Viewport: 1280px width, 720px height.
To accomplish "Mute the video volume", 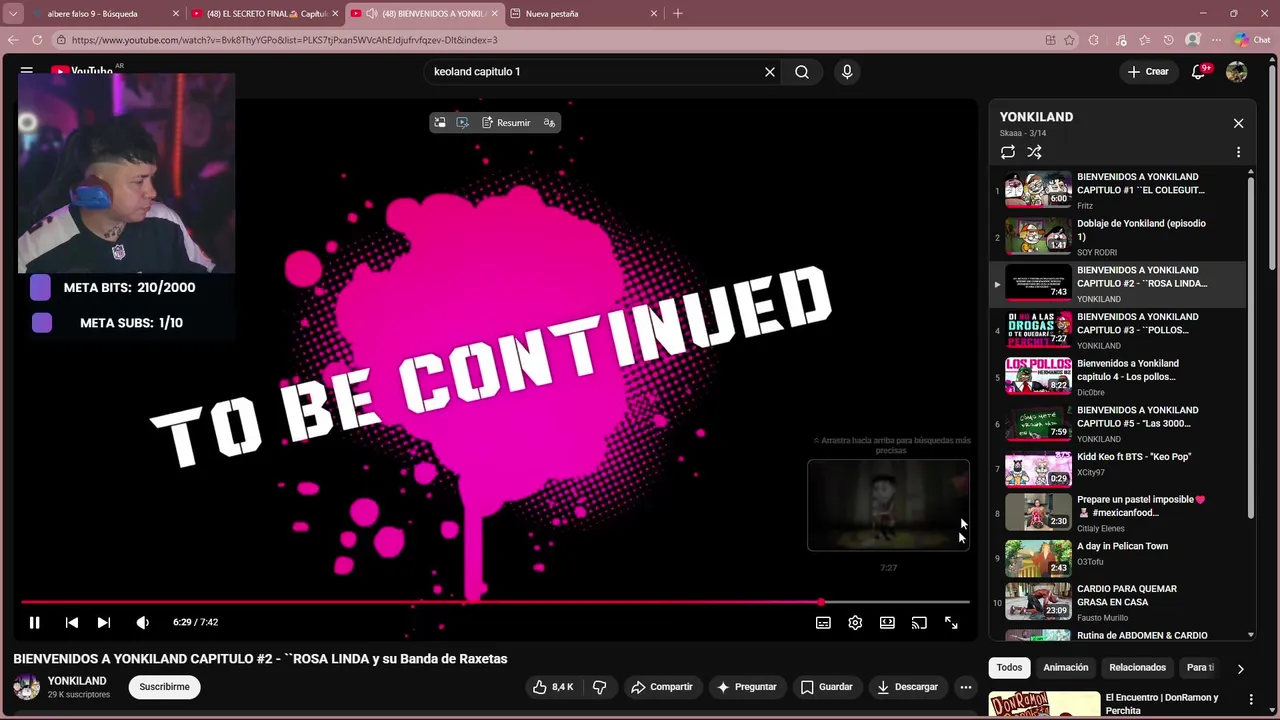I will [142, 622].
